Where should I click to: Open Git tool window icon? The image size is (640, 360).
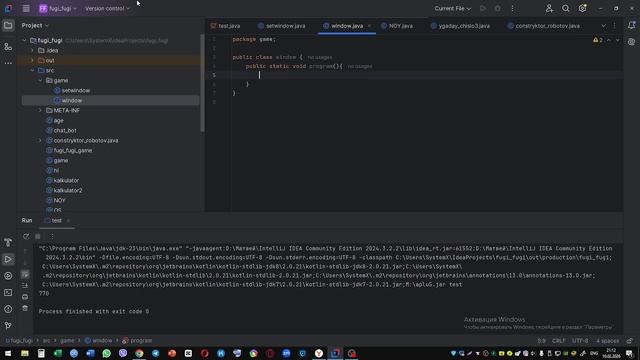pos(8,326)
